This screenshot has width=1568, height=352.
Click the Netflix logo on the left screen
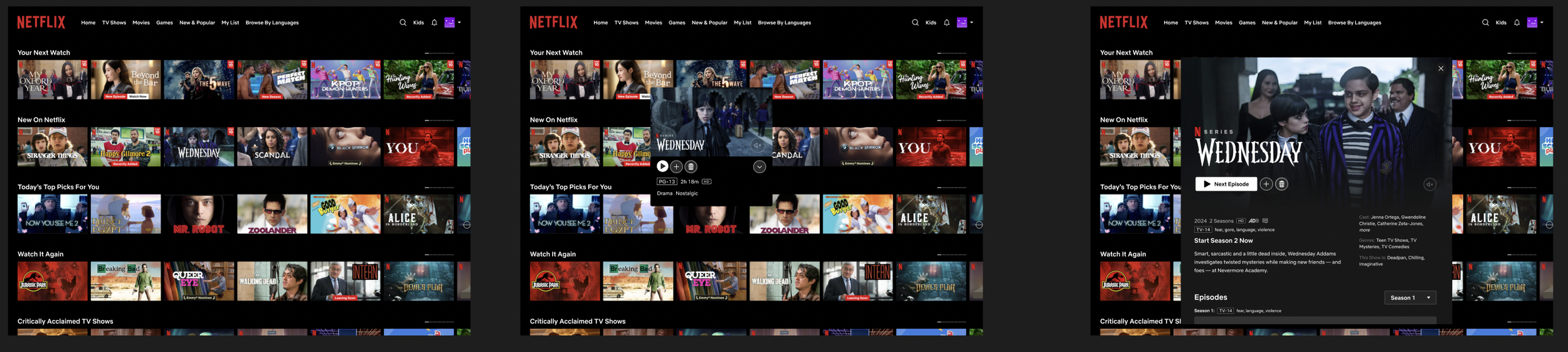pyautogui.click(x=41, y=23)
